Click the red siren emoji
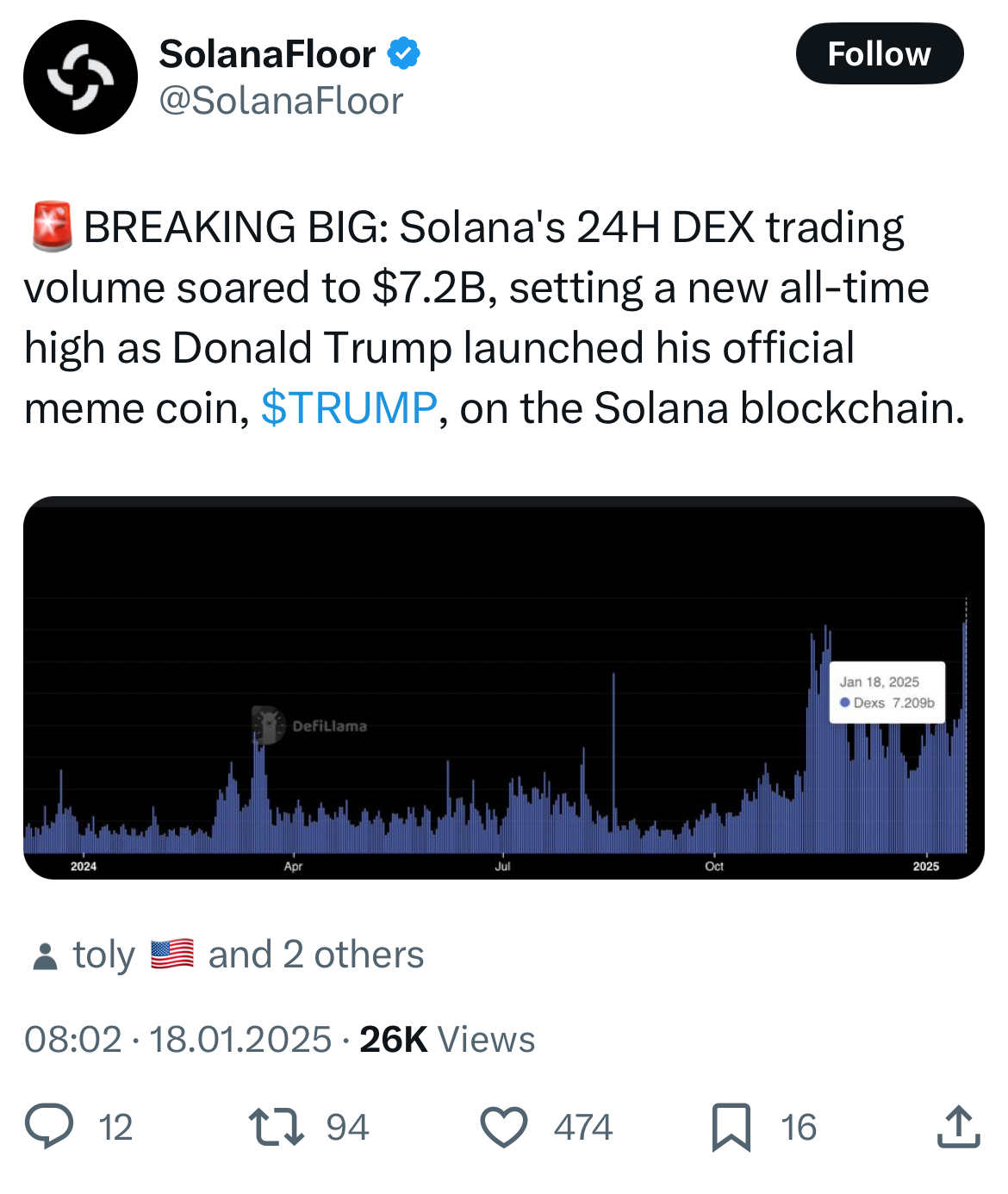The width and height of the screenshot is (1008, 1194). [52, 227]
